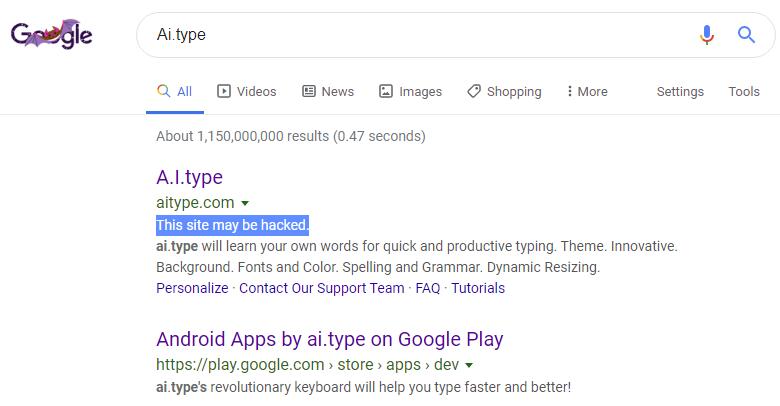Click the All tab magnifier icon
The width and height of the screenshot is (780, 406).
[164, 91]
